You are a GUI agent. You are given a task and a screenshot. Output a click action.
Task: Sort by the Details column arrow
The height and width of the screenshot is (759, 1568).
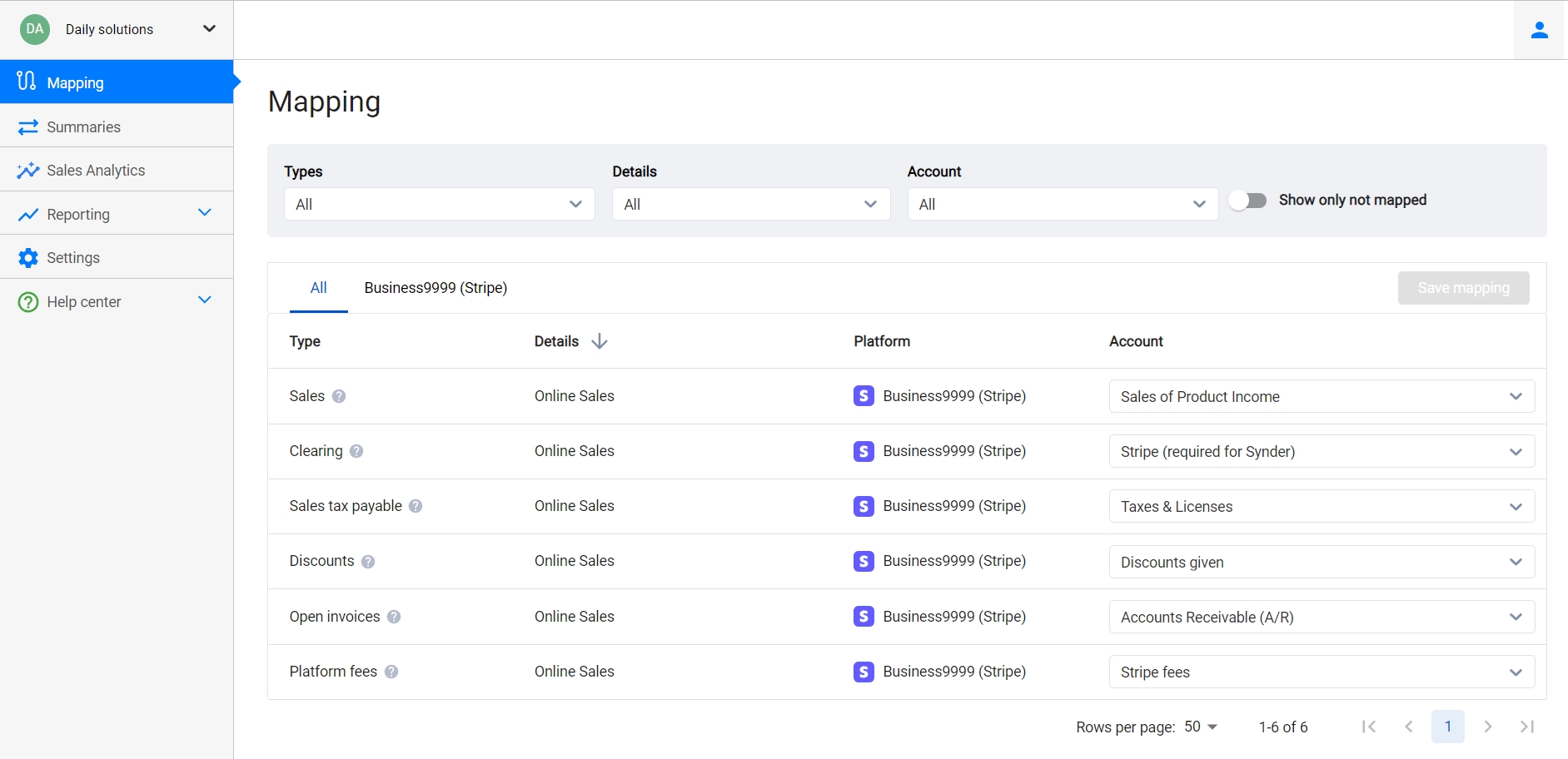point(600,341)
